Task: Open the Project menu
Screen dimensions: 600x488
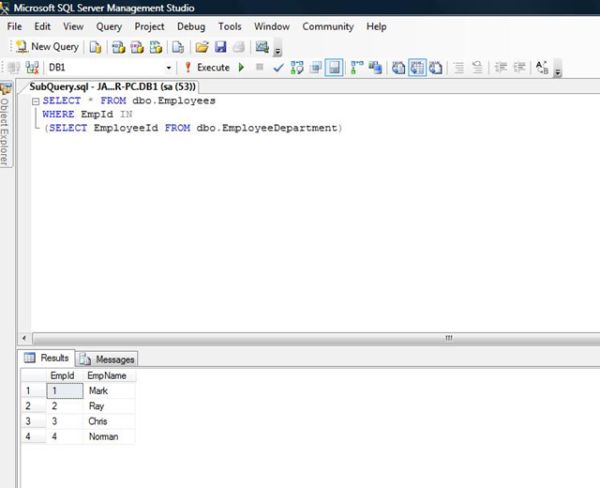Action: click(149, 26)
